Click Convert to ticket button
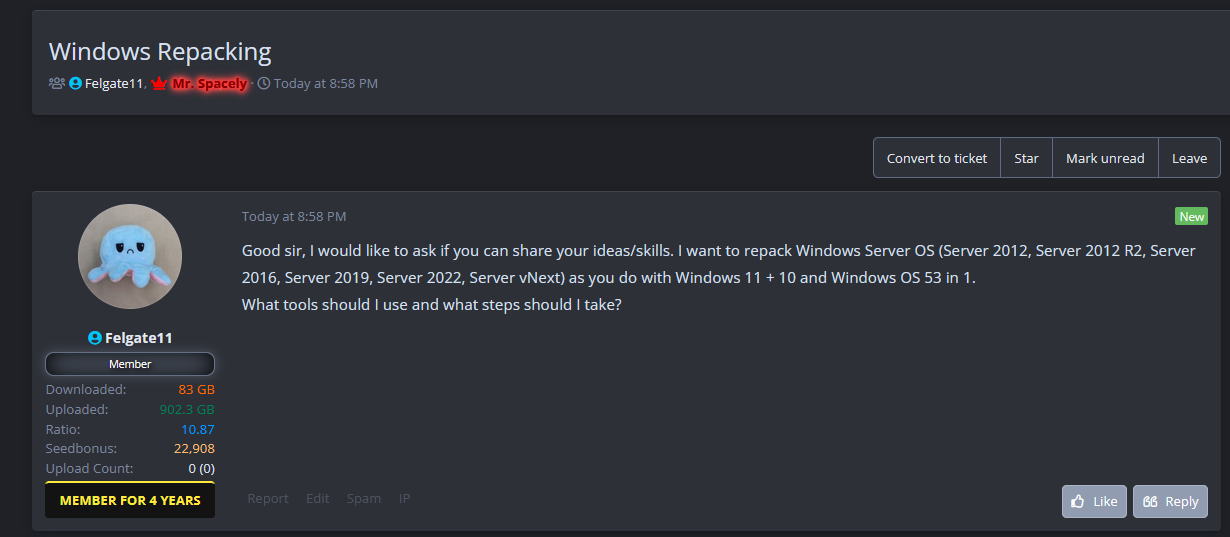 click(x=937, y=158)
